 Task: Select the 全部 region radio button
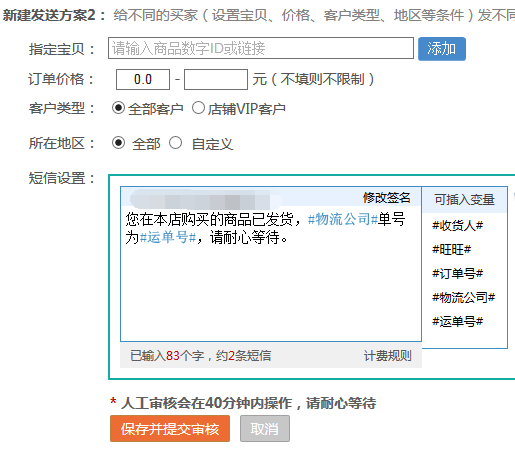pos(118,143)
